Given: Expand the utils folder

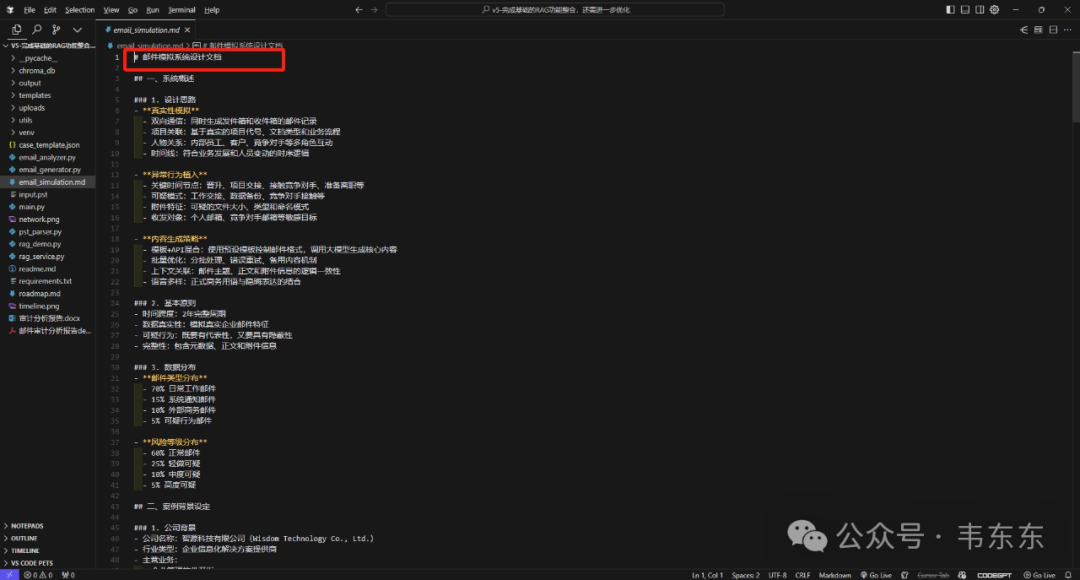Looking at the screenshot, I should (48, 120).
